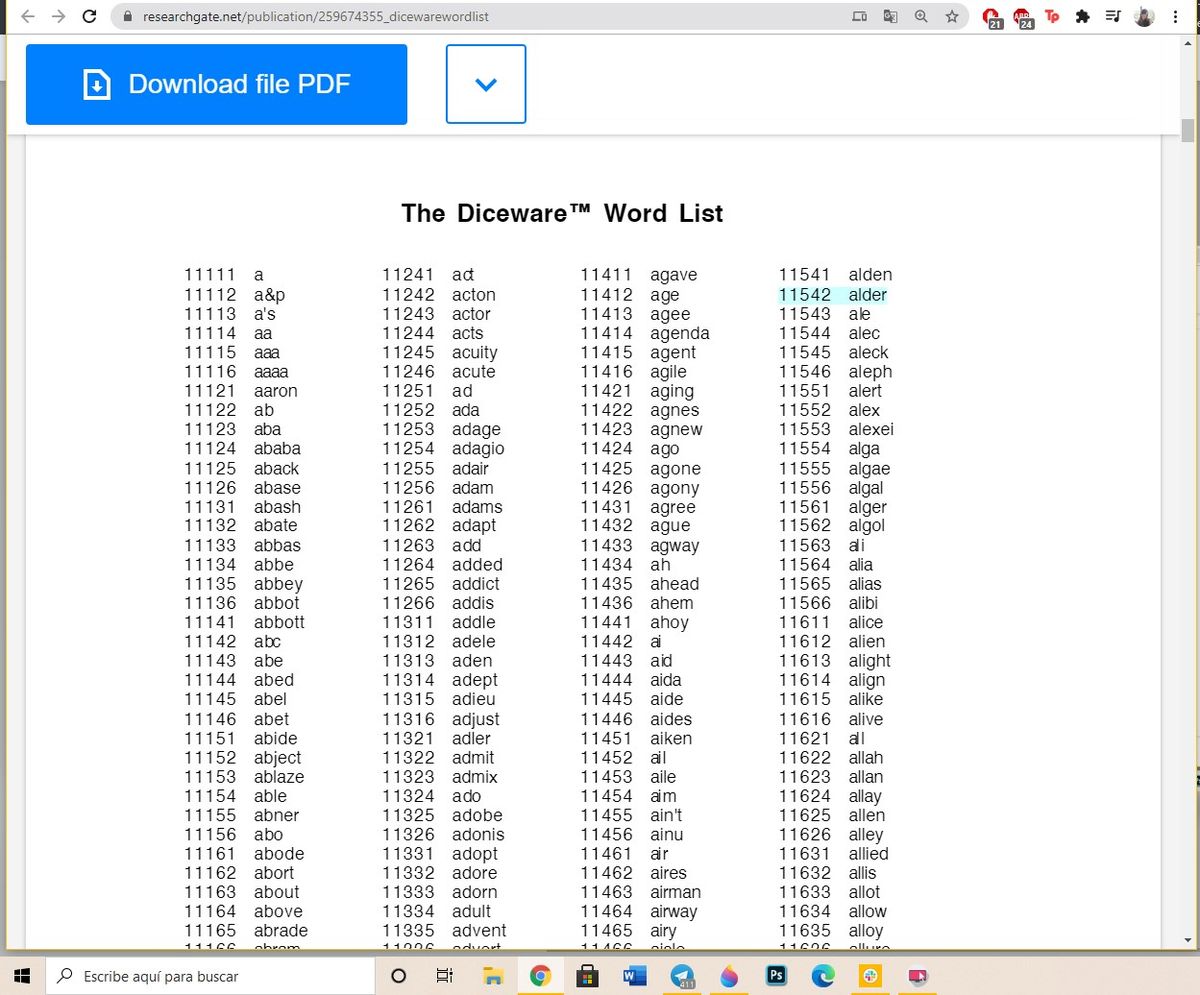Click the user profile avatar
The image size is (1200, 995).
click(x=1145, y=17)
